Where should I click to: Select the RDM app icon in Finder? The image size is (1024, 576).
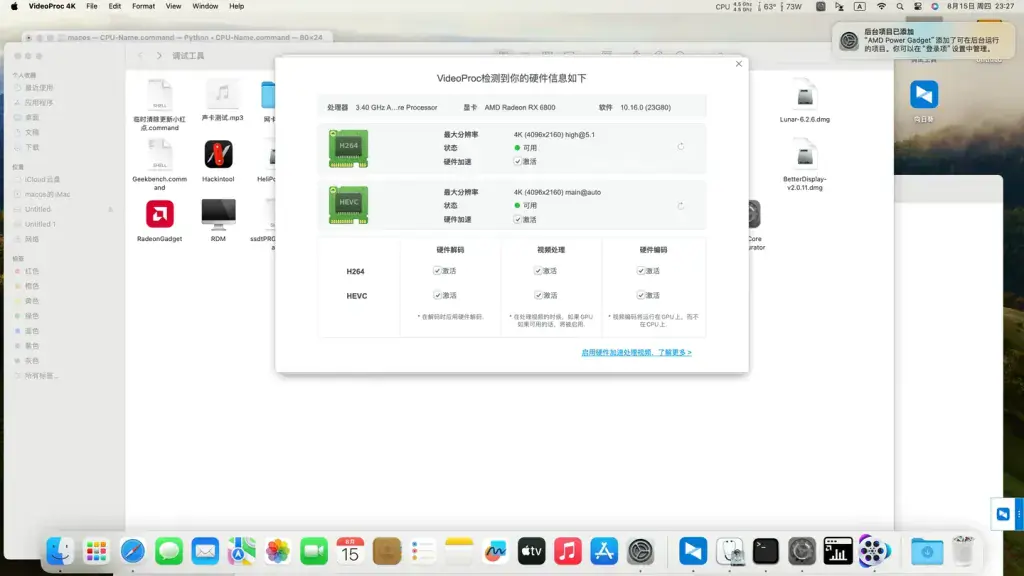coord(218,214)
